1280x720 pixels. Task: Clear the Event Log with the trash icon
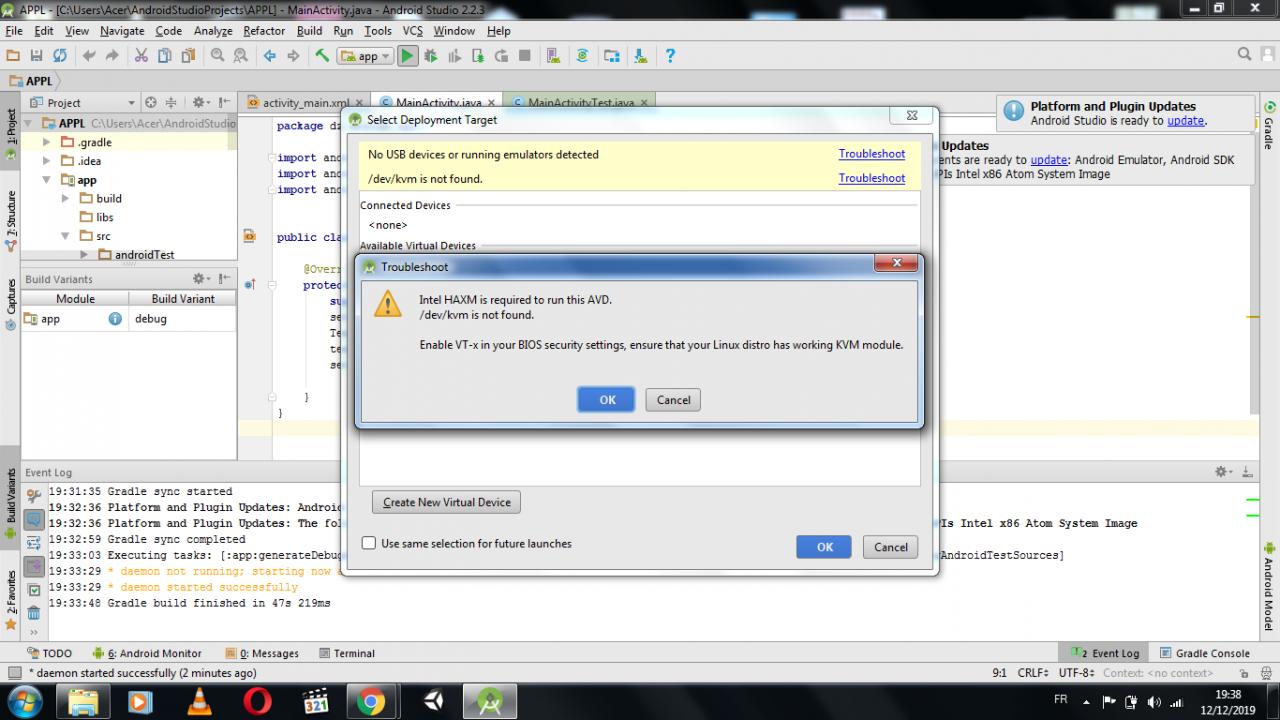[34, 612]
